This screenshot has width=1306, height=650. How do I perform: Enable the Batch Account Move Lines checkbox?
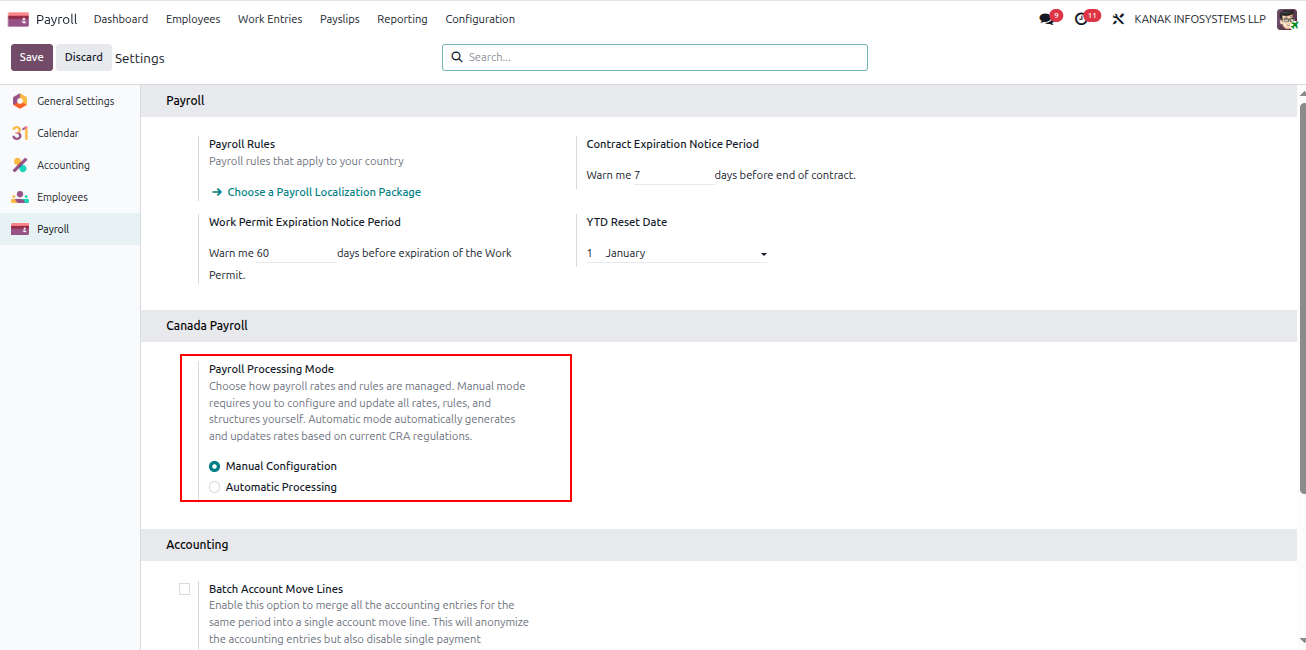[184, 589]
